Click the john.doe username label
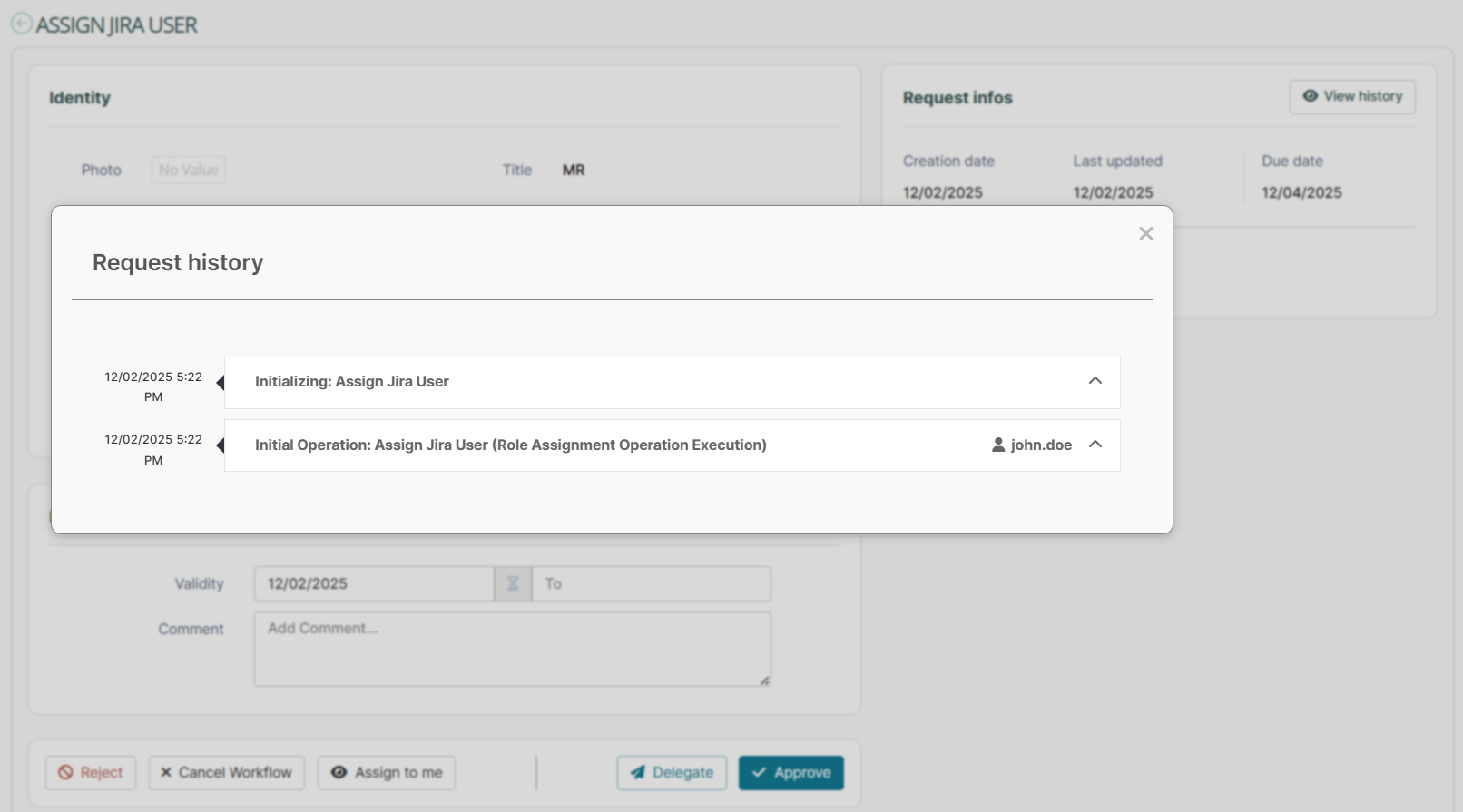This screenshot has width=1463, height=812. [1041, 445]
